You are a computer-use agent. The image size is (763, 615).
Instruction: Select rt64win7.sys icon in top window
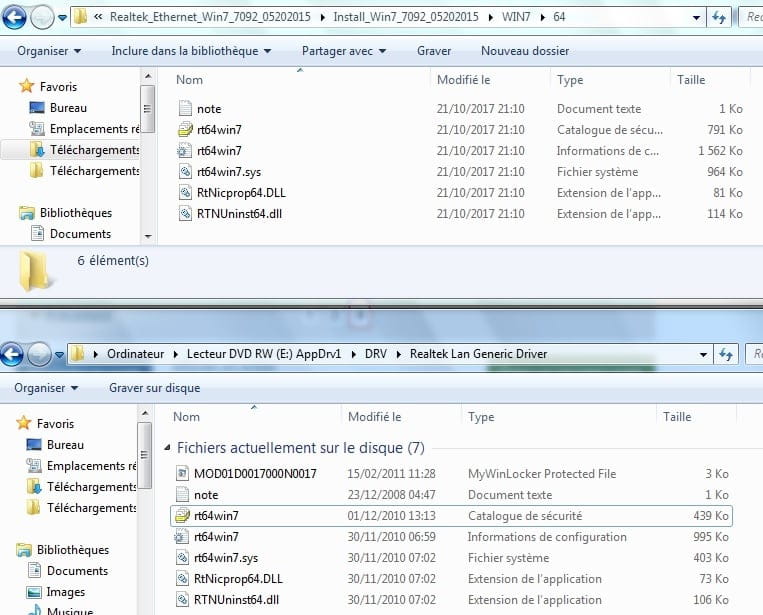pos(185,171)
